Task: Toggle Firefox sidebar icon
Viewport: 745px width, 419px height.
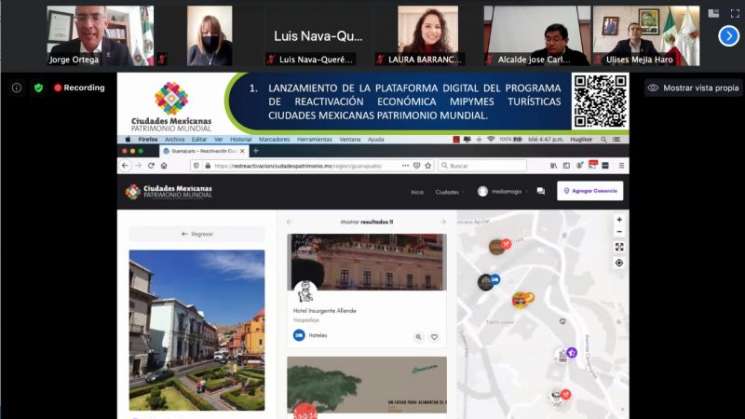Action: tap(566, 166)
